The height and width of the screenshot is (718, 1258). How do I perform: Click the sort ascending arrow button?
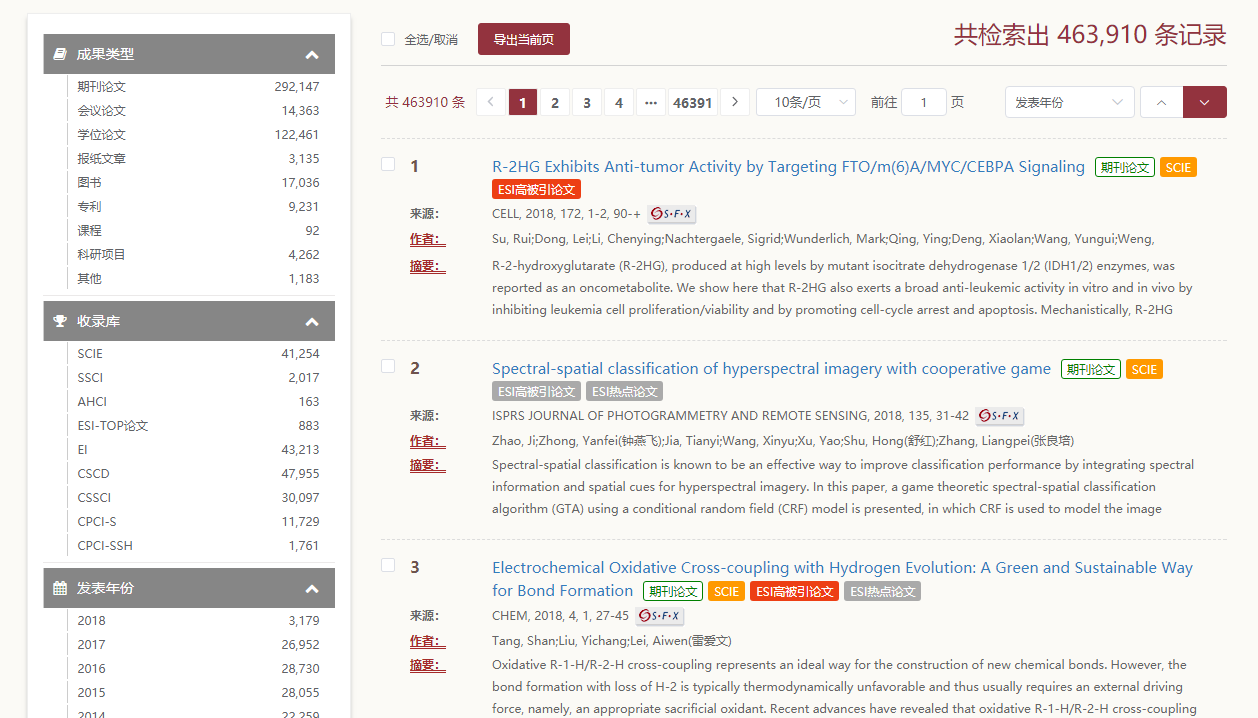tap(1161, 102)
